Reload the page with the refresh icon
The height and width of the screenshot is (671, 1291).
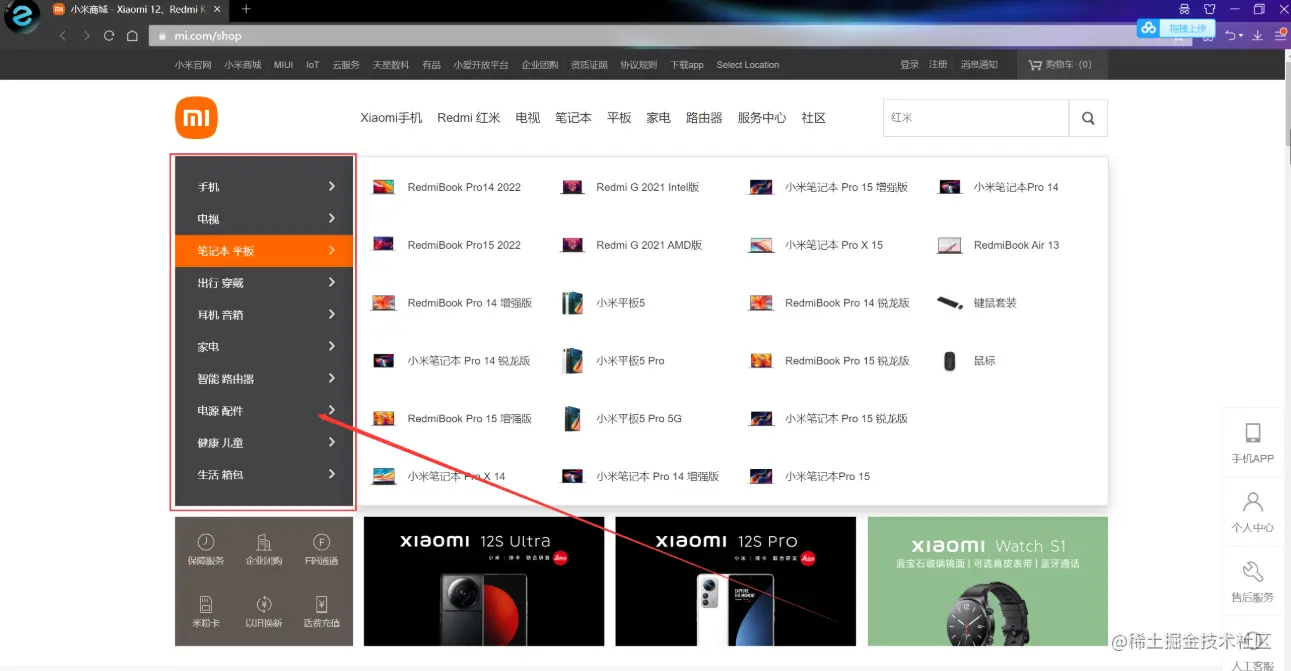(109, 36)
